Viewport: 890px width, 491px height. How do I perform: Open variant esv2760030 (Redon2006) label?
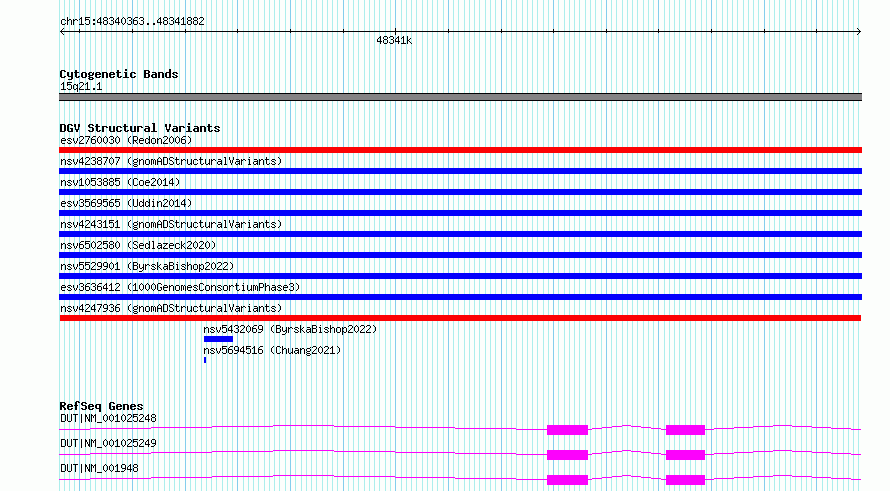click(126, 140)
